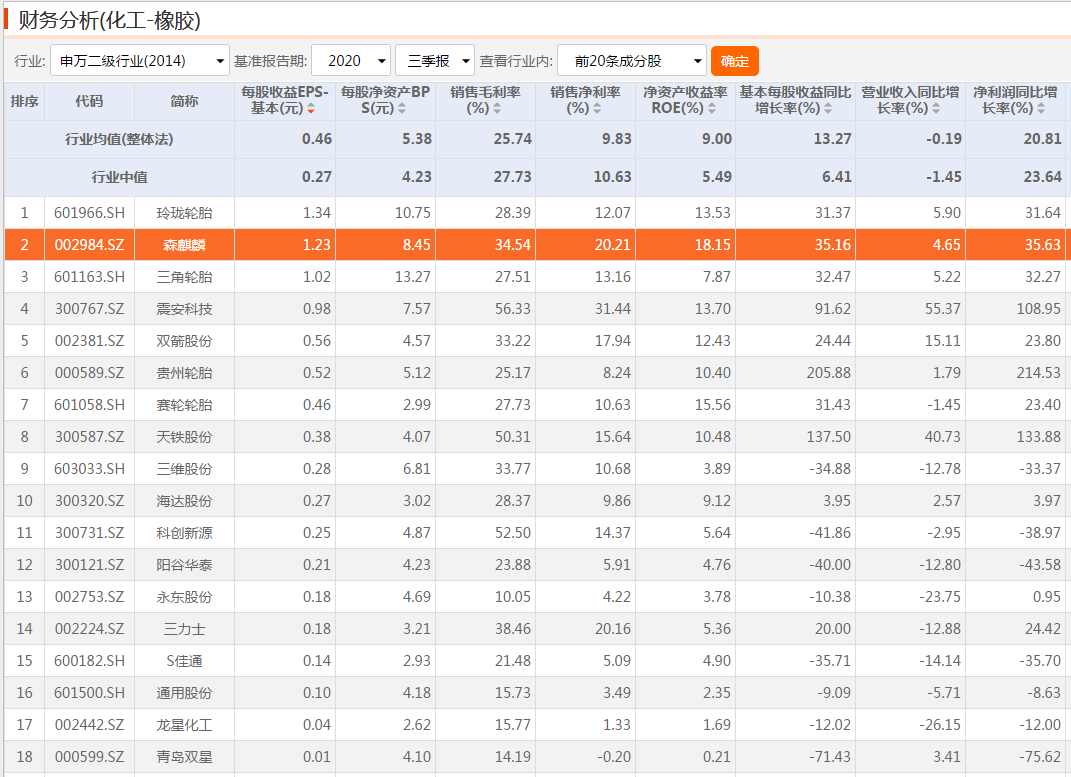Click the 通用股份 name cell

[x=184, y=693]
